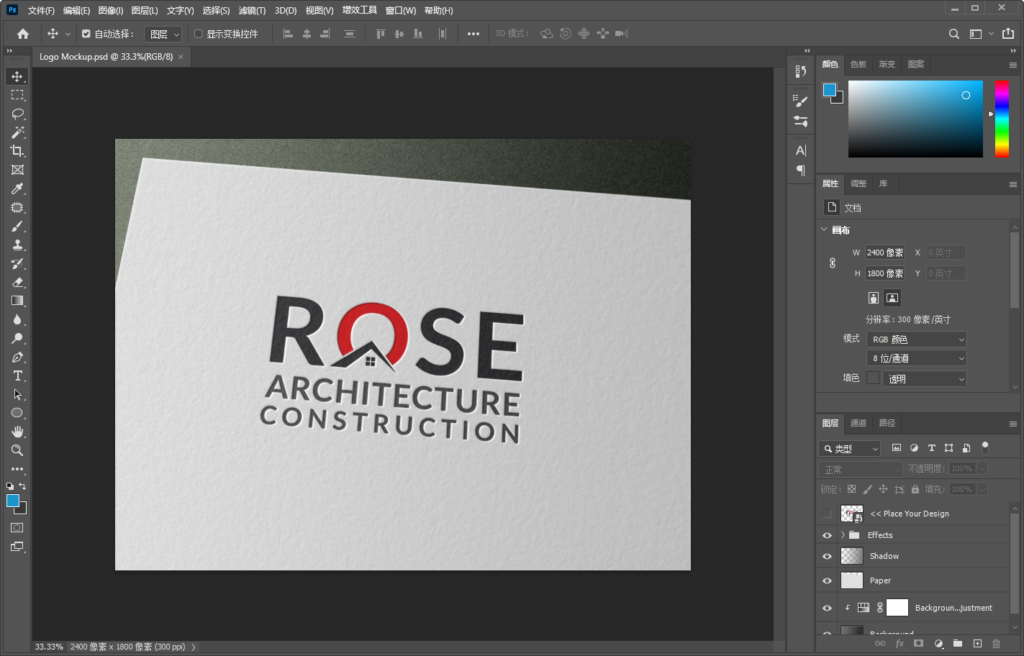Open the workspace switcher dropdown
Viewport: 1024px width, 656px height.
tap(982, 34)
